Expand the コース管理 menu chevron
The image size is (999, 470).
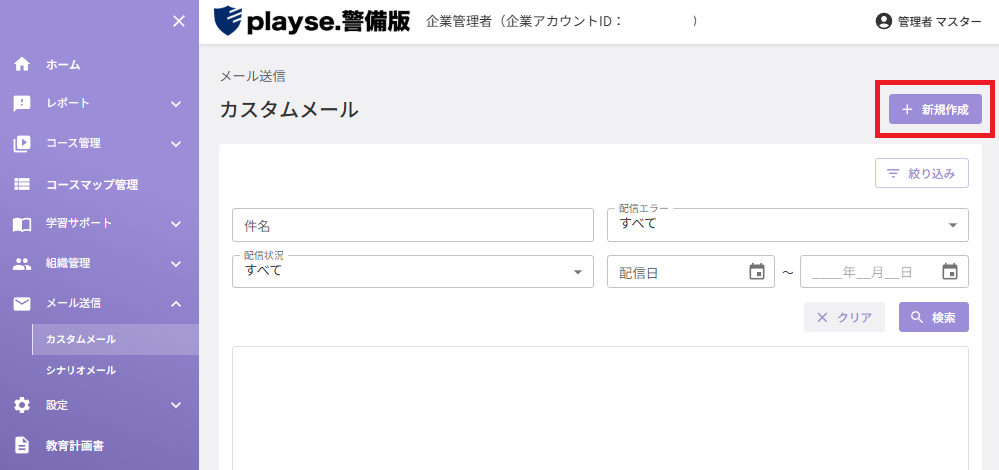(176, 144)
